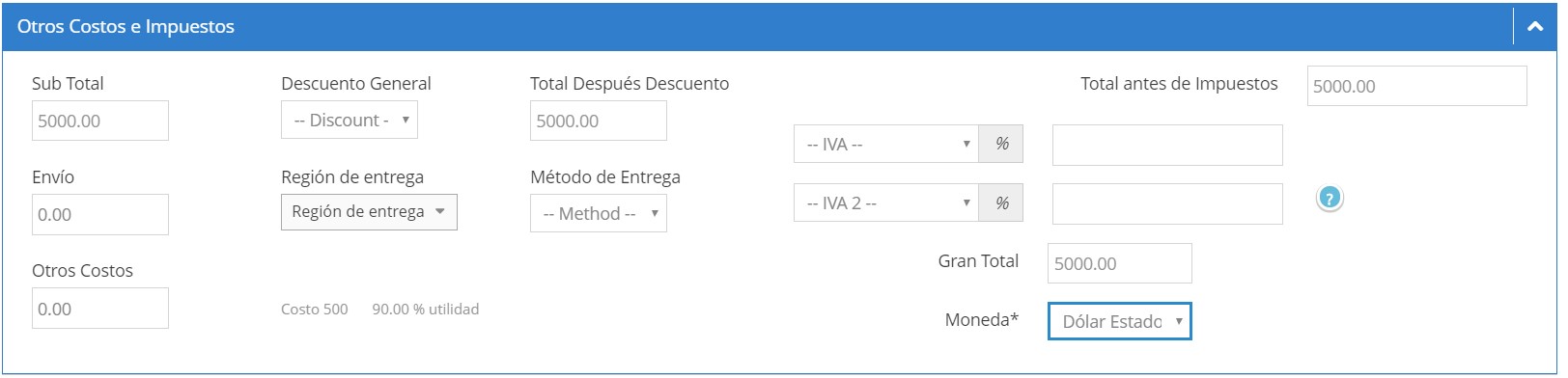Screen dimensions: 1568x378
Task: Click the Total antes de Impuestos field
Action: point(1417,86)
